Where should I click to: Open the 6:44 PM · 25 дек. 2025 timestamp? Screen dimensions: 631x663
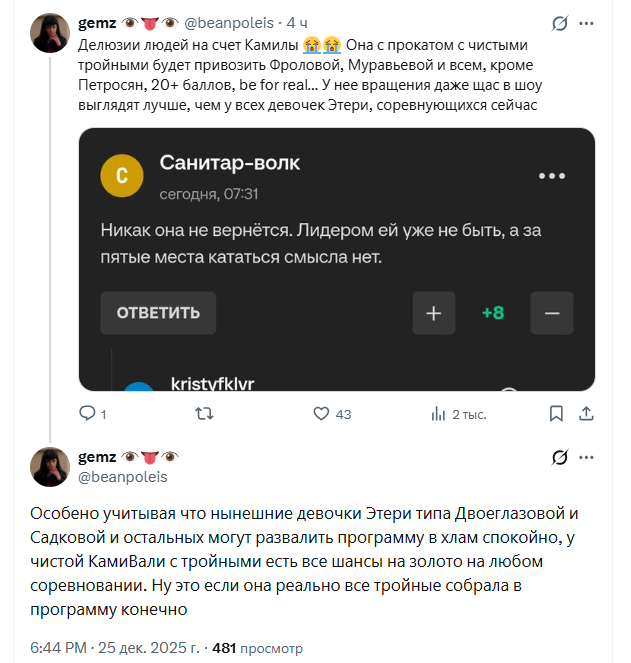(x=111, y=648)
